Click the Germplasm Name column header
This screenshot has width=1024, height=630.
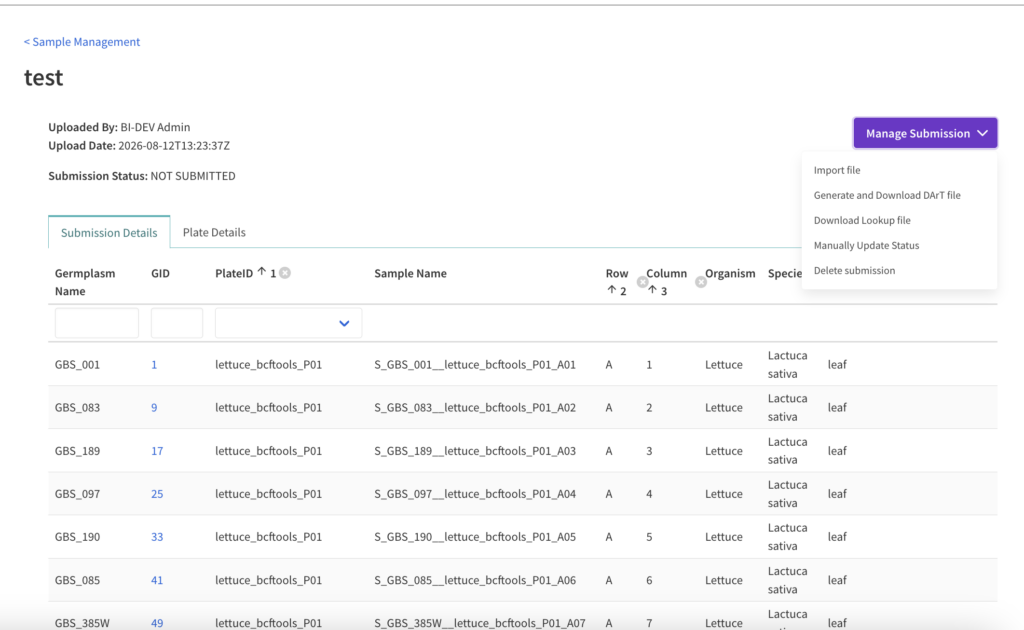[85, 282]
